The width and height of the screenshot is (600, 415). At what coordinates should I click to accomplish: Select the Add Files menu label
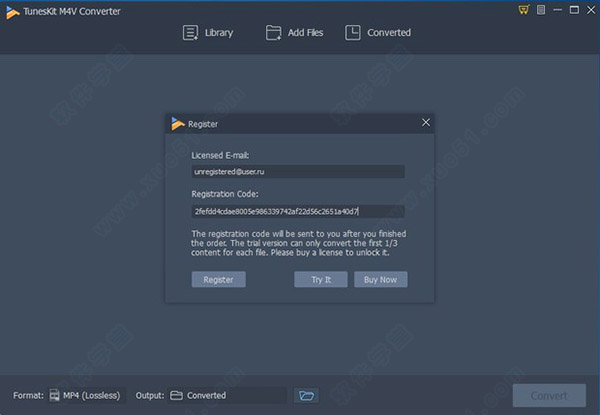tap(307, 33)
